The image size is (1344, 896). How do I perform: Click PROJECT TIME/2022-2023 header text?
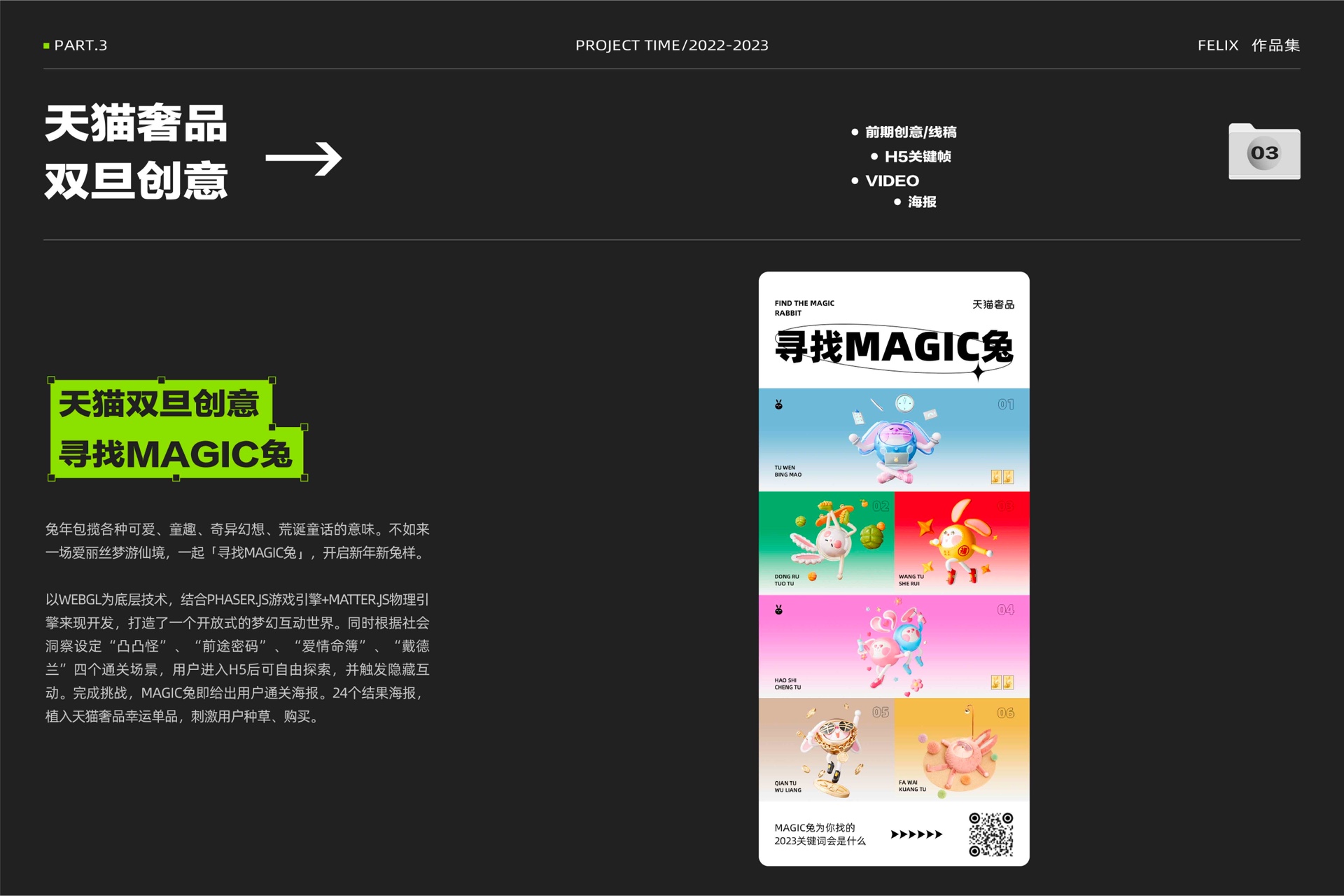pyautogui.click(x=672, y=45)
